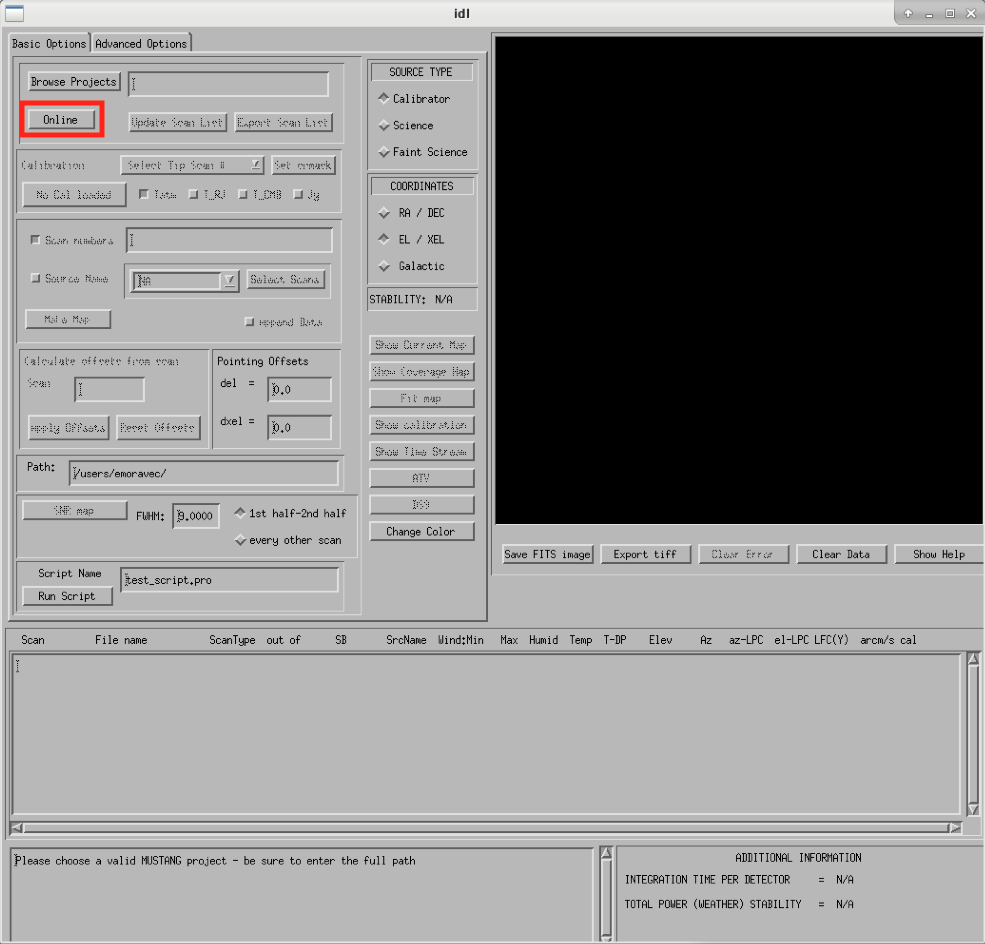Click the Path input field
The width and height of the screenshot is (985, 944).
(204, 474)
